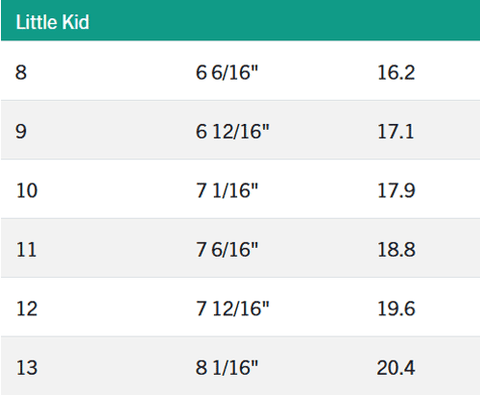This screenshot has height=395, width=480.
Task: Select size 10 in the table
Action: 27,191
